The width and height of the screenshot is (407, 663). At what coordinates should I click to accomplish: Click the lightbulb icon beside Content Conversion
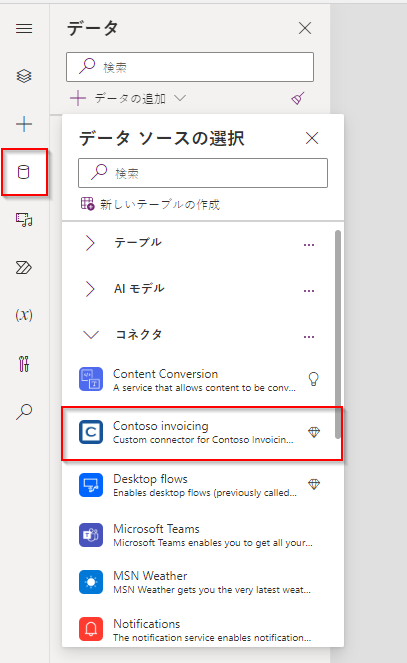(x=314, y=379)
